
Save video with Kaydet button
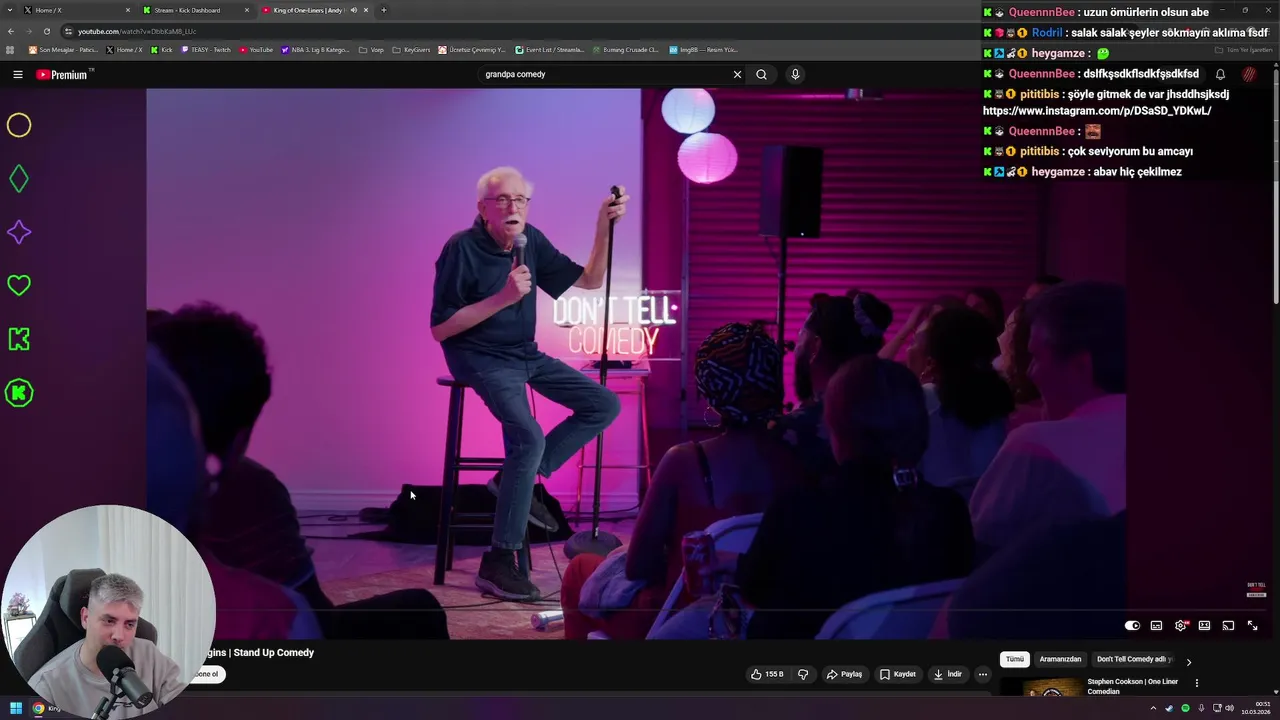click(897, 674)
